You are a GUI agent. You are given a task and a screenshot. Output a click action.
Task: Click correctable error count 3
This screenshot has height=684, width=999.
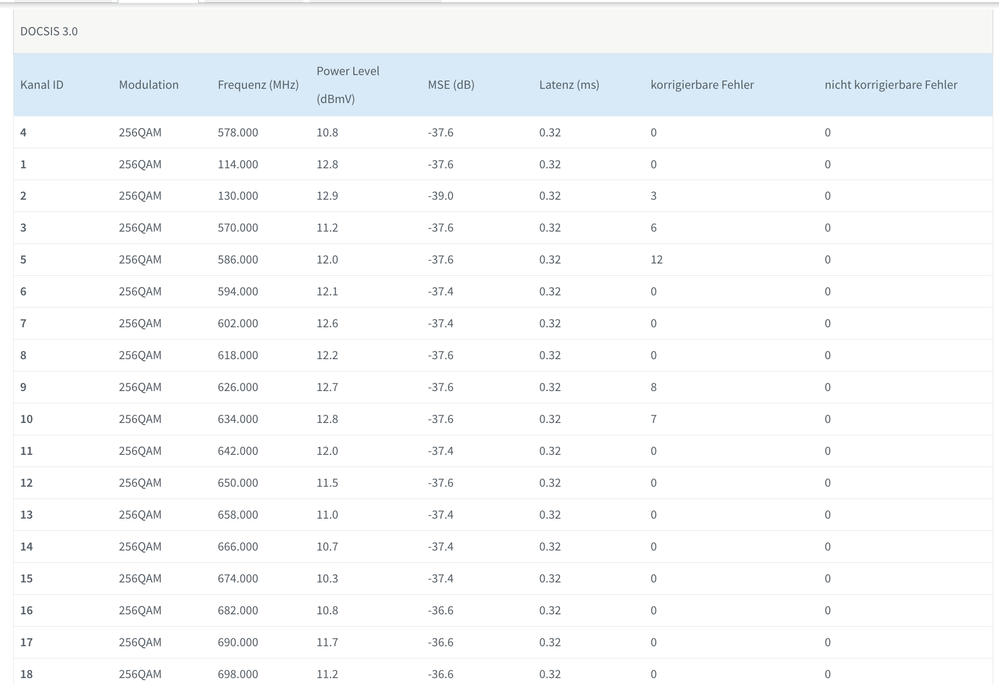pos(654,196)
